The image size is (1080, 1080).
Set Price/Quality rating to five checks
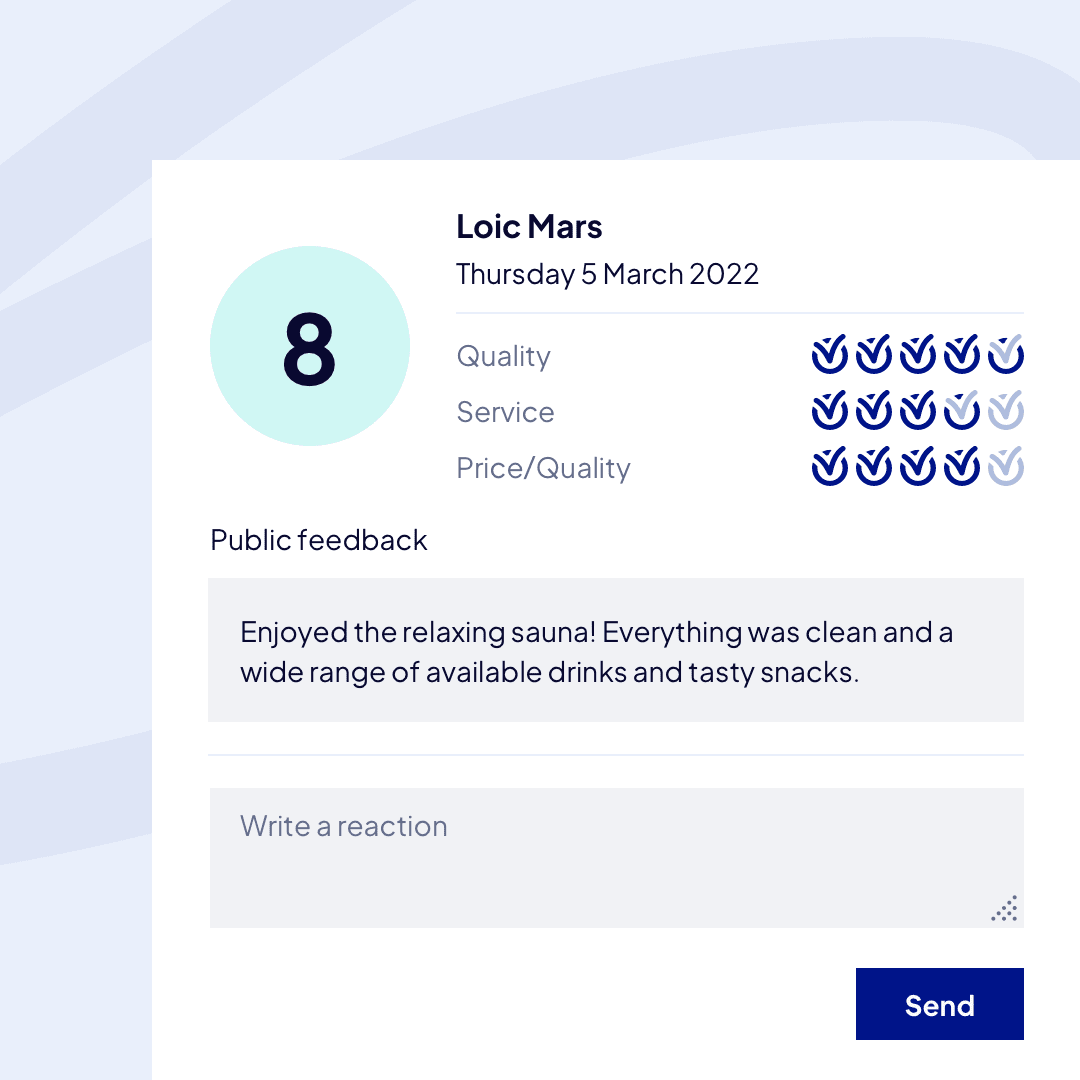tap(1005, 467)
